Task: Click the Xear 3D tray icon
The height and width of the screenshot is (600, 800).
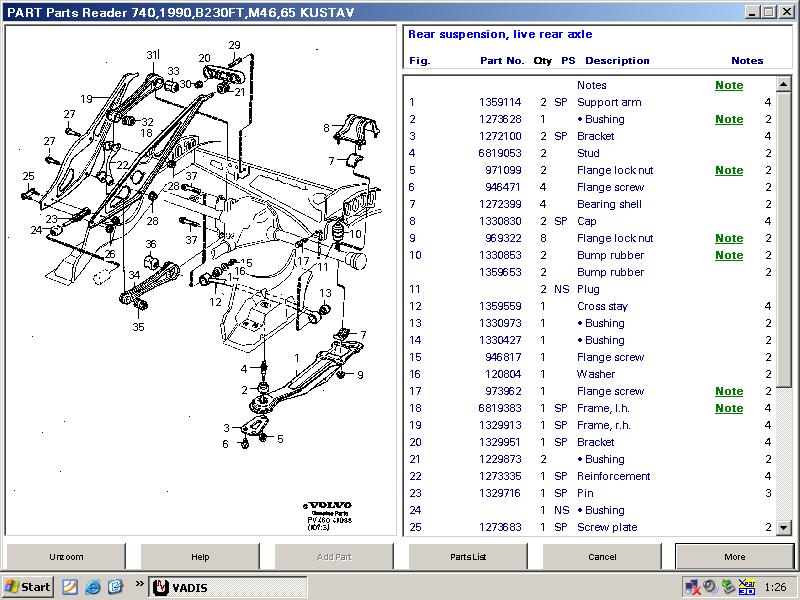Action: [x=746, y=587]
